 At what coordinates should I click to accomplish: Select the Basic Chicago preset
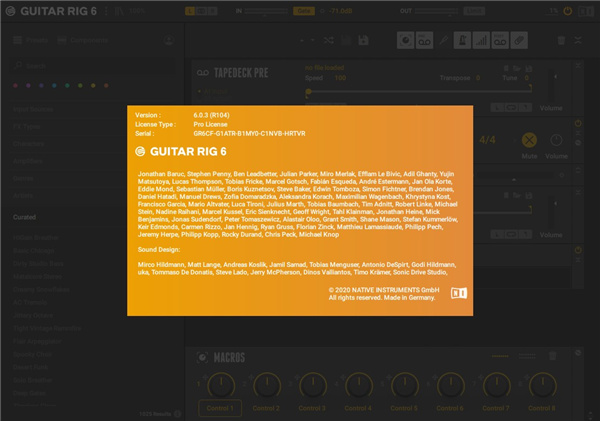[x=34, y=251]
